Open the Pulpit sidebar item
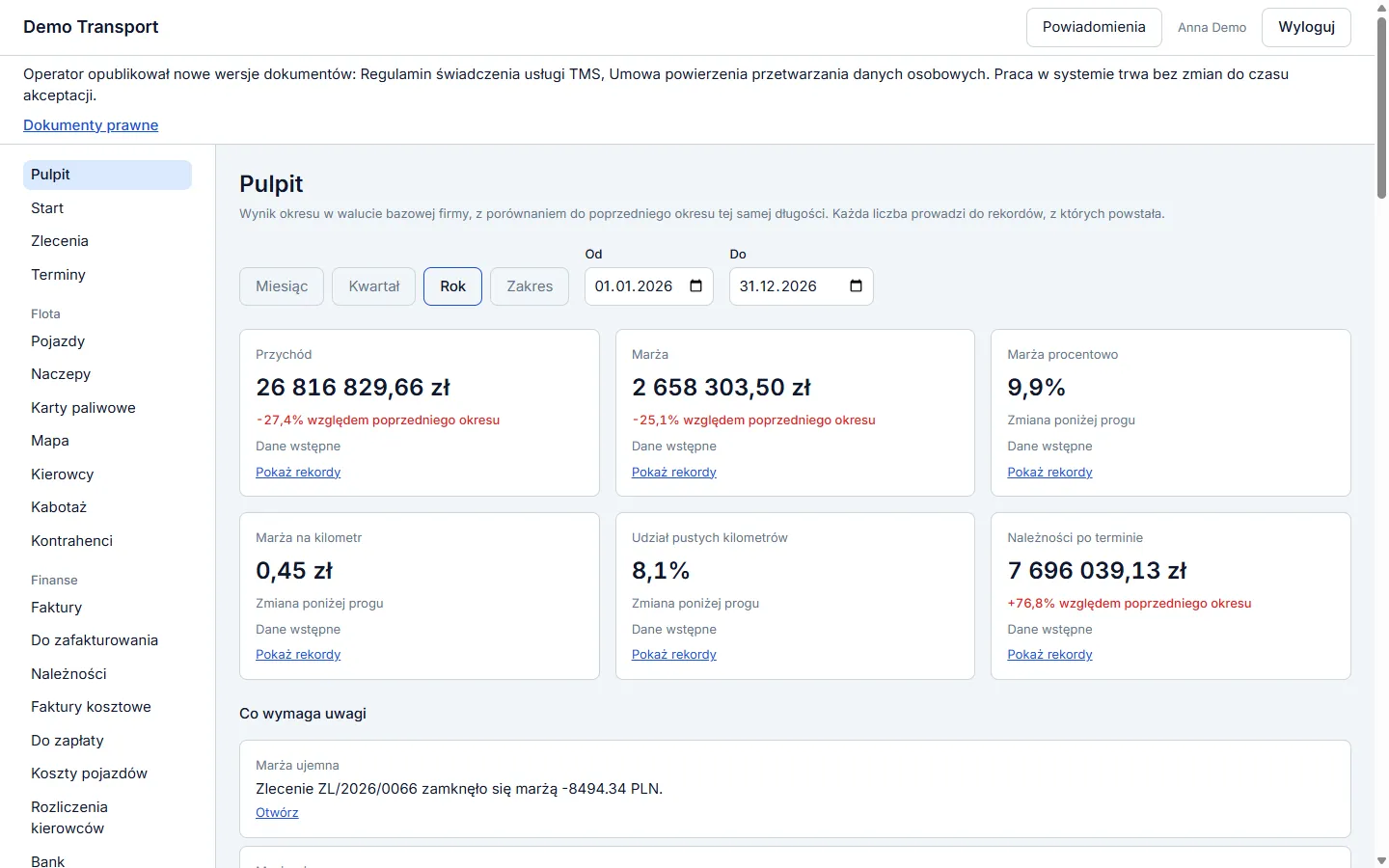The image size is (1389, 868). 107,175
